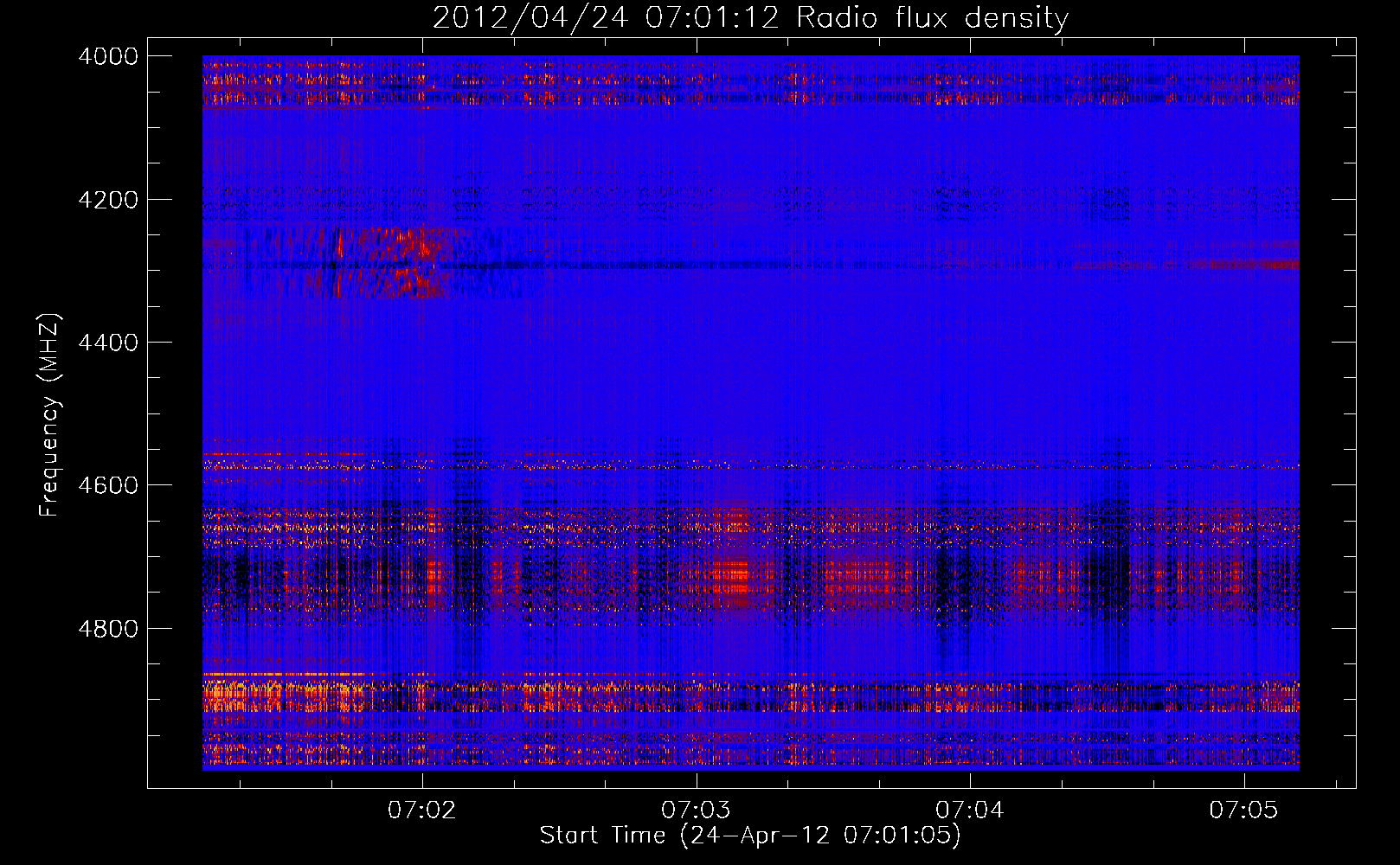Image resolution: width=1400 pixels, height=865 pixels.
Task: Click the 07:04 time tick label
Action: [970, 810]
